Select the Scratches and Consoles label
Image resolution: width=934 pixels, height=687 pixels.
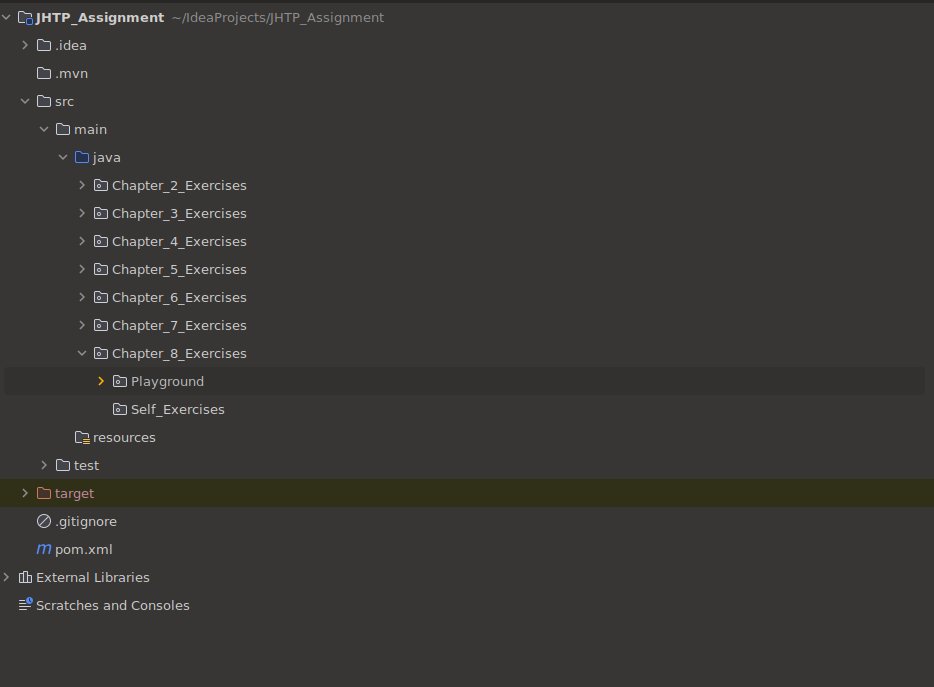point(113,605)
